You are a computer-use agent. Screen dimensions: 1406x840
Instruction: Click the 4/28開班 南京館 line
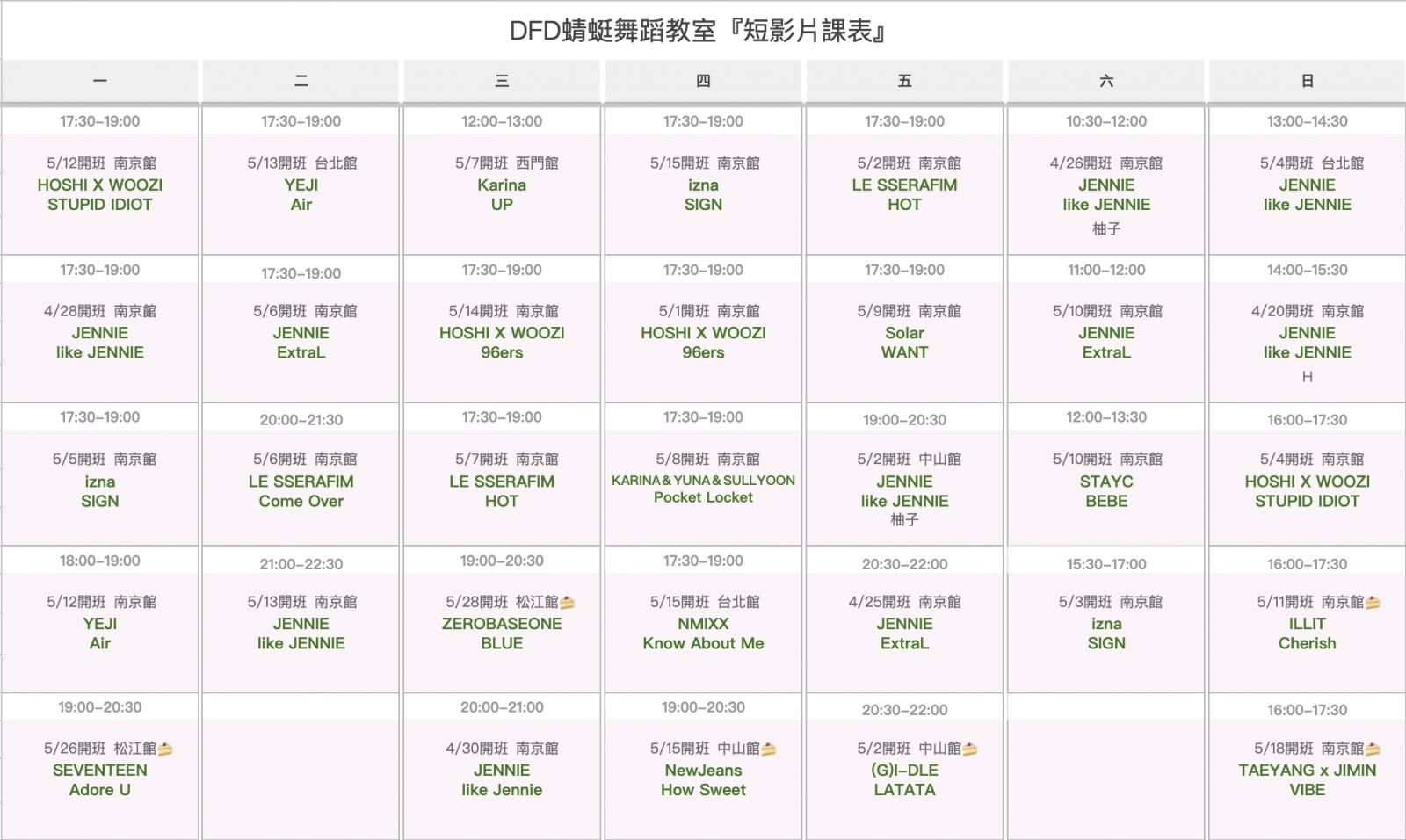pyautogui.click(x=99, y=311)
